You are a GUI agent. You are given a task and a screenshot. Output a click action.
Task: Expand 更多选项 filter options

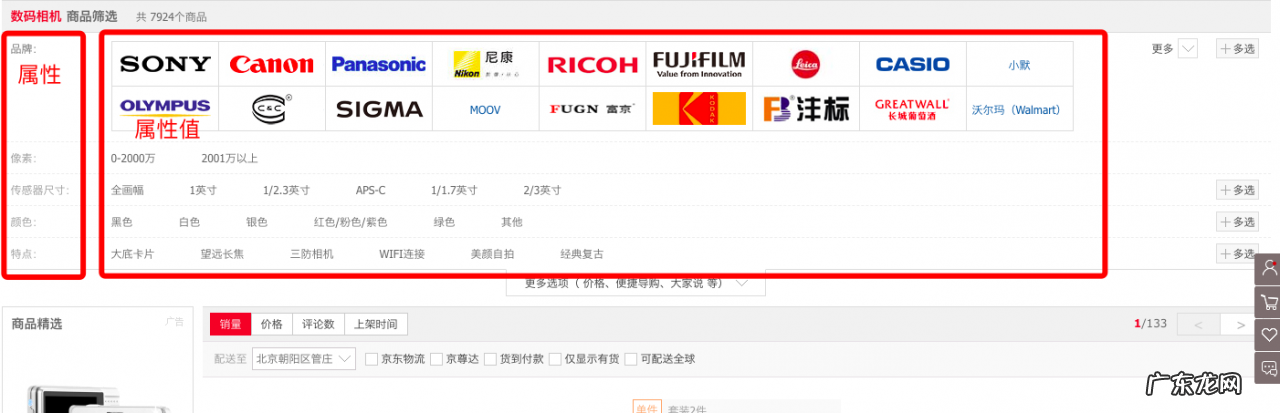(x=636, y=283)
